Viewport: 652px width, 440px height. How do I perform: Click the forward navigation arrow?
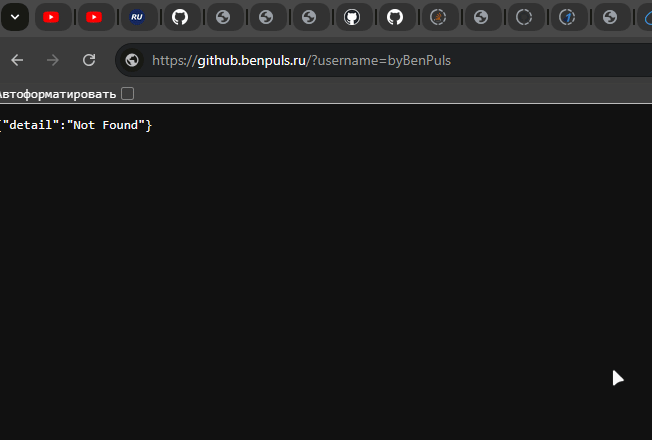[53, 60]
